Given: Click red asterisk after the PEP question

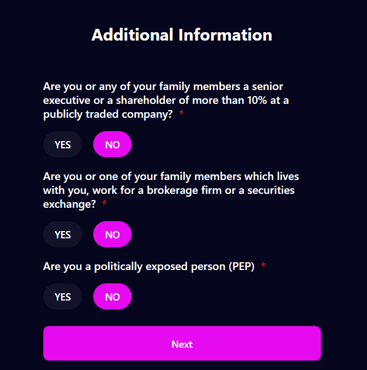Looking at the screenshot, I should click(263, 265).
